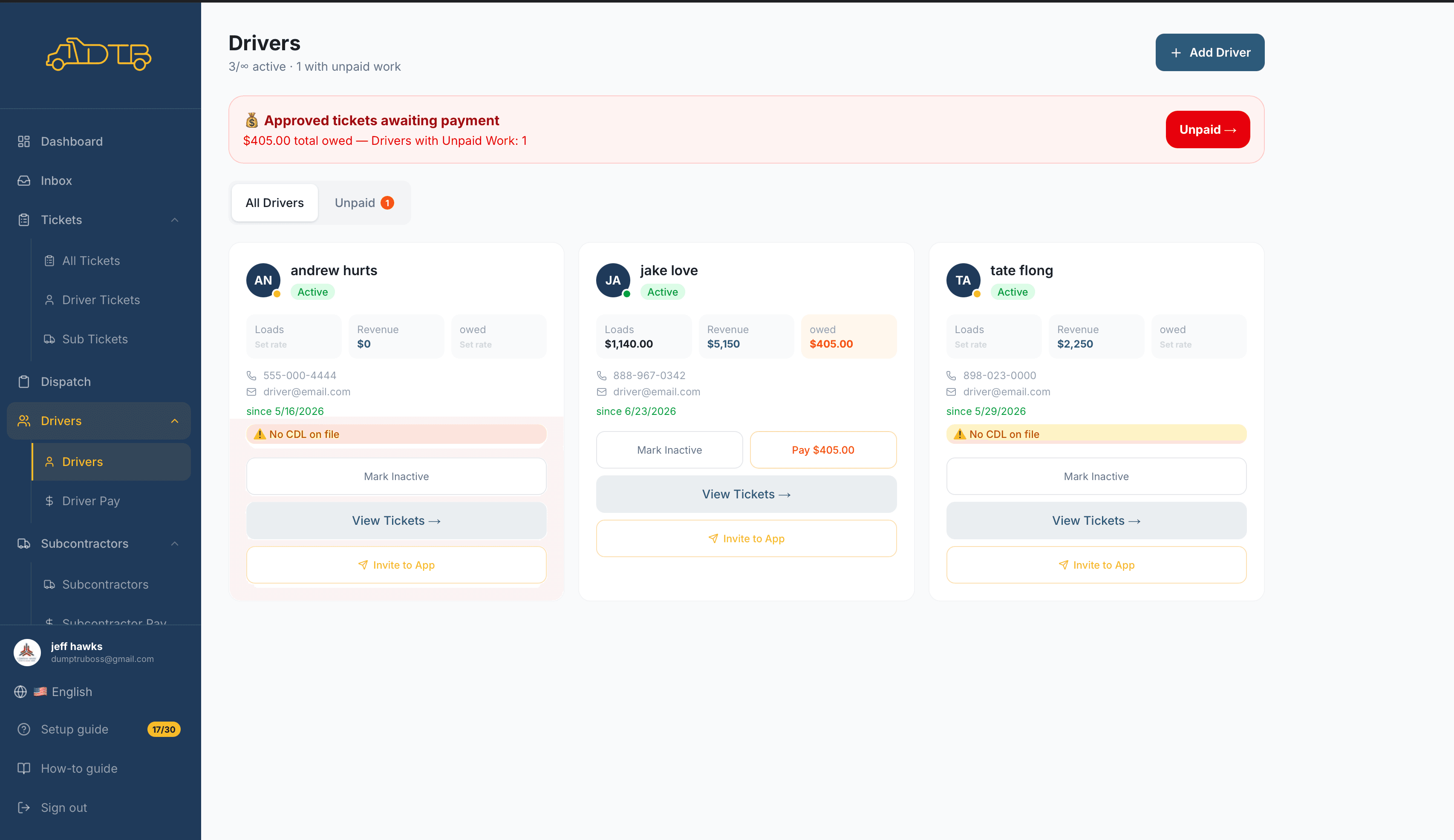The image size is (1454, 840).
Task: Click the Dashboard grid icon
Action: 24,141
